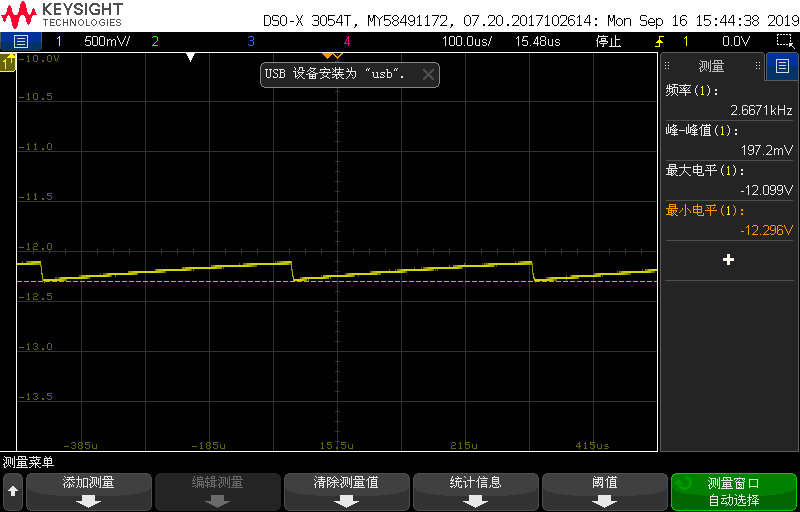Open the rising-edge trigger slope icon
This screenshot has width=800, height=512.
[660, 41]
